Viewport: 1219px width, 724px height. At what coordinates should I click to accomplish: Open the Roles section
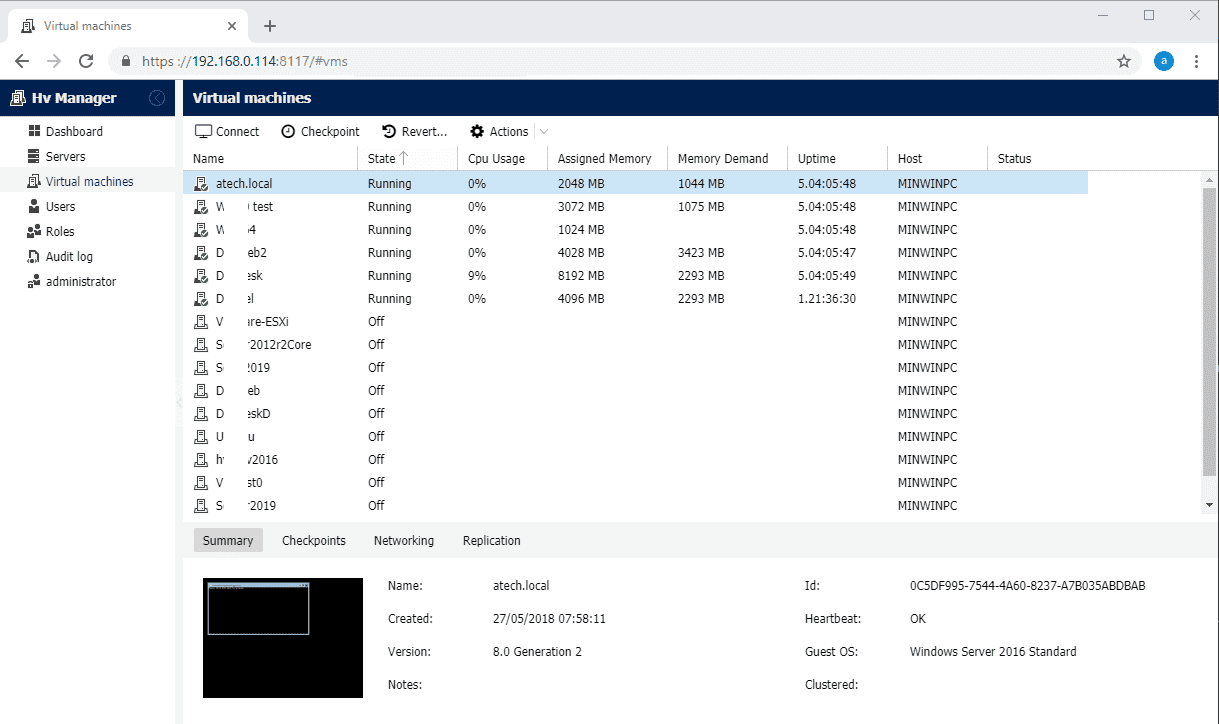tap(51, 231)
